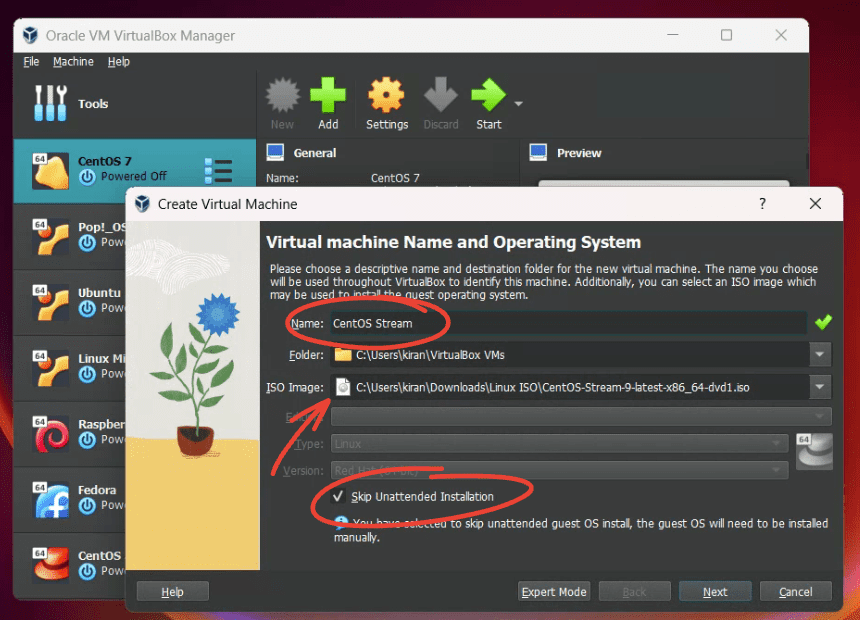Viewport: 860px width, 620px height.
Task: Click the green checkmark beside Name field
Action: coord(823,322)
